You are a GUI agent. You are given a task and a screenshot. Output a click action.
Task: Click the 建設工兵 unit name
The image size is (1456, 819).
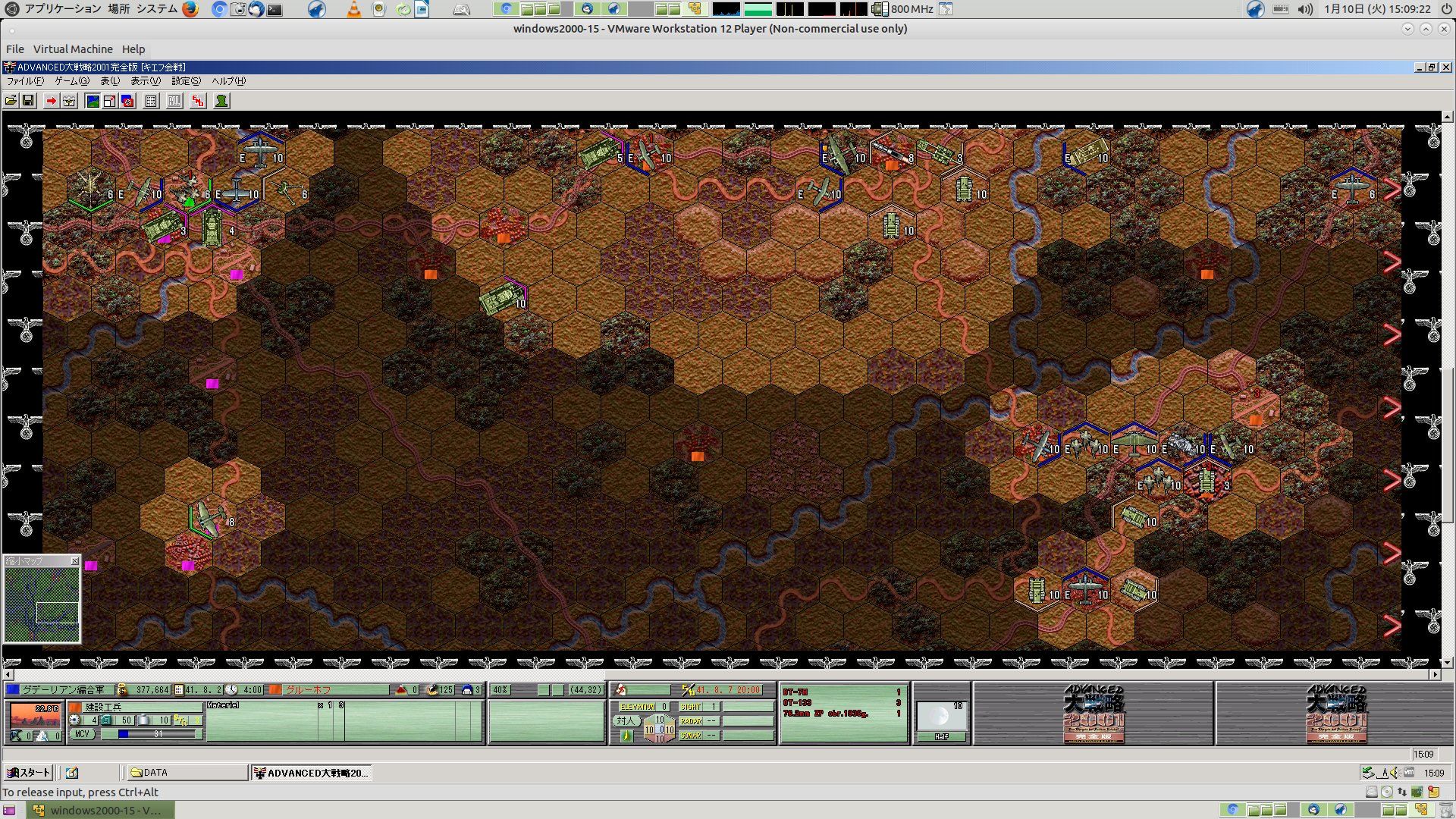(103, 707)
